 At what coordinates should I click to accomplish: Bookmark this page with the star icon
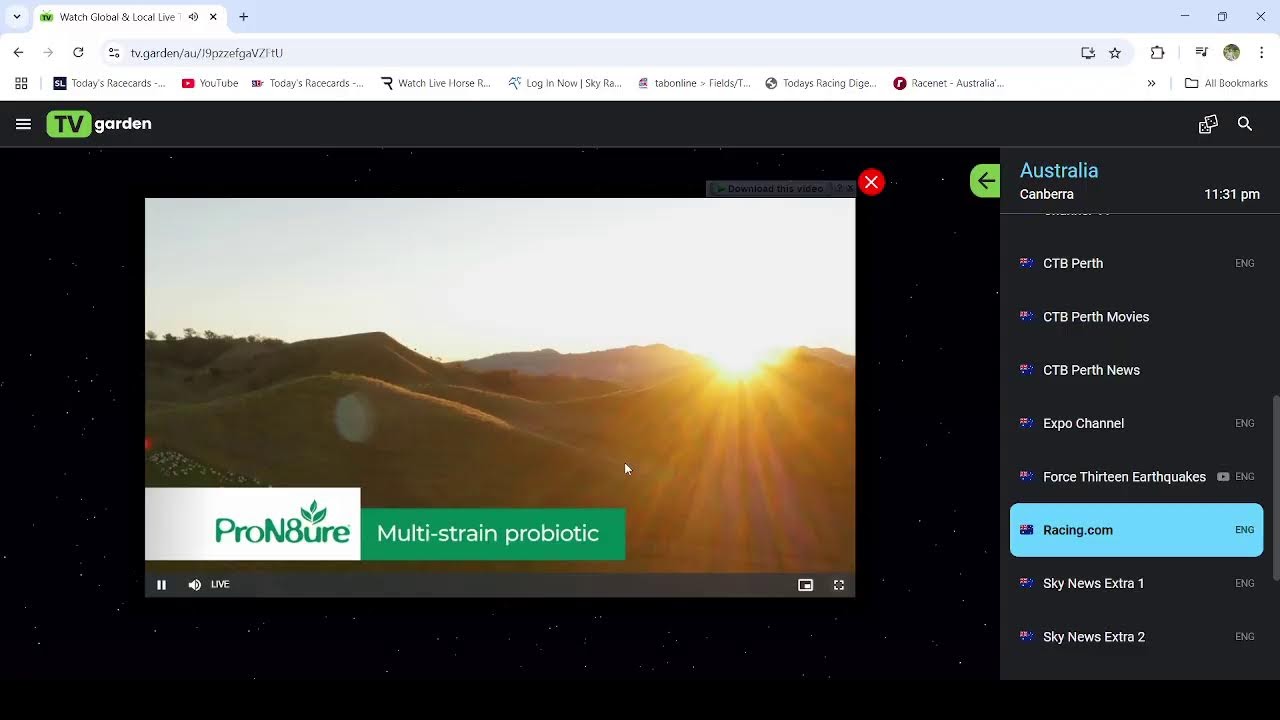coord(1115,53)
